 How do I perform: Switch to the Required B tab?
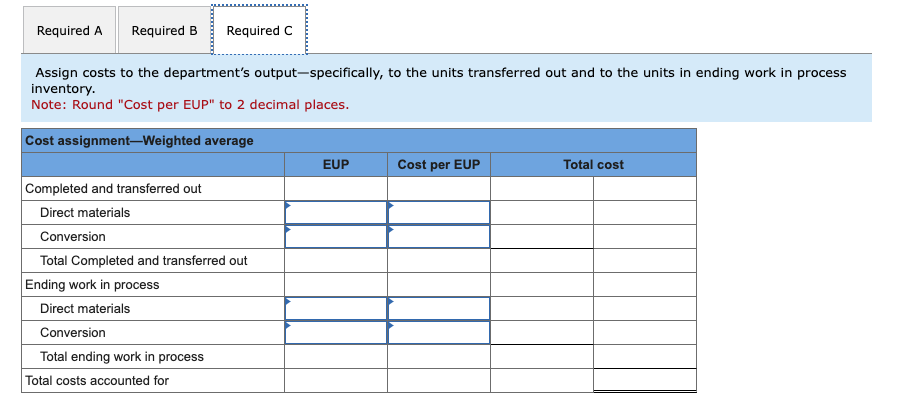click(x=164, y=30)
